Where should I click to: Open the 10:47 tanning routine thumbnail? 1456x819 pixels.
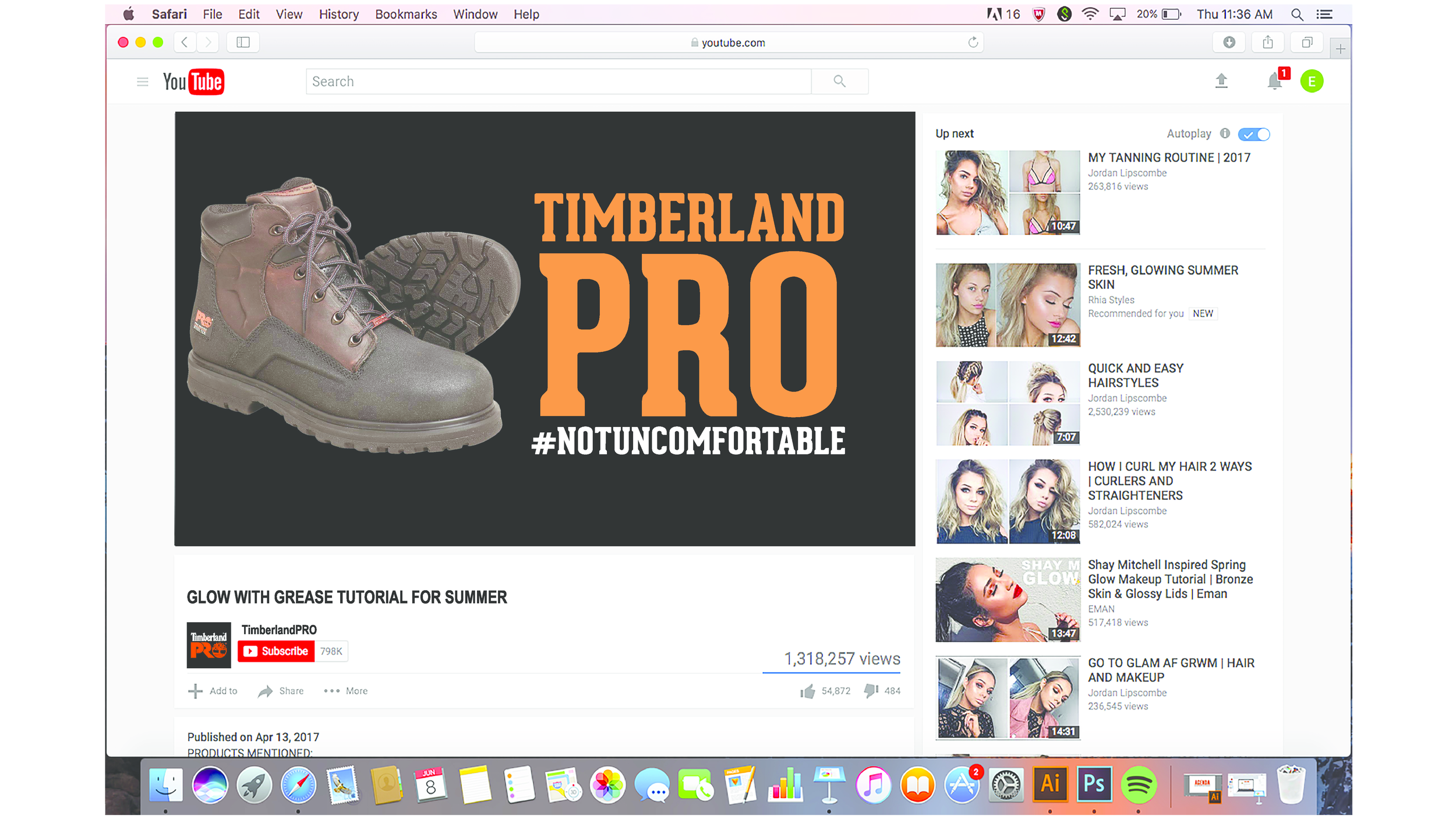(x=1008, y=193)
